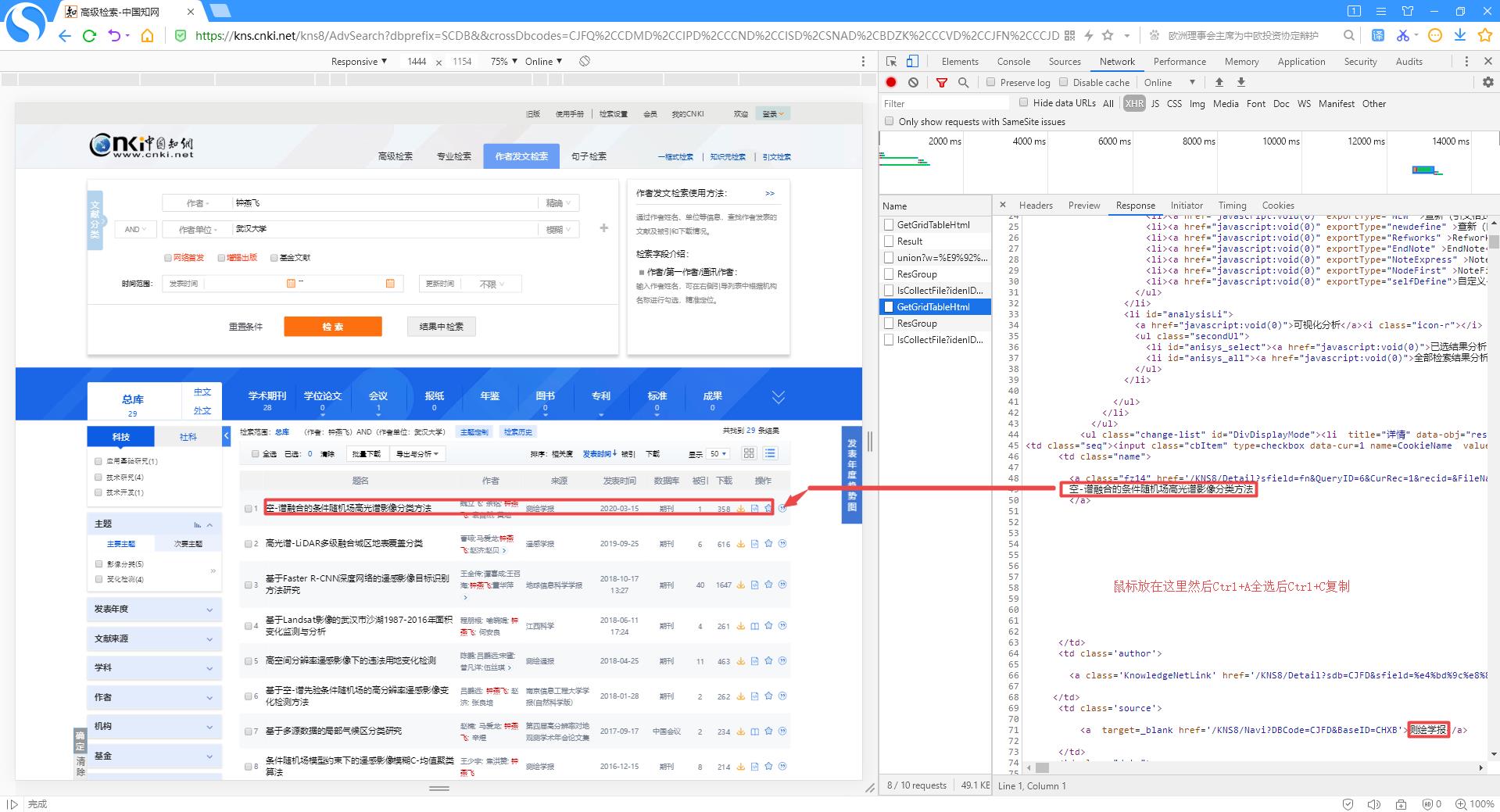Check Only show requests with SameSite issues
The image size is (1500, 812).
tap(889, 121)
